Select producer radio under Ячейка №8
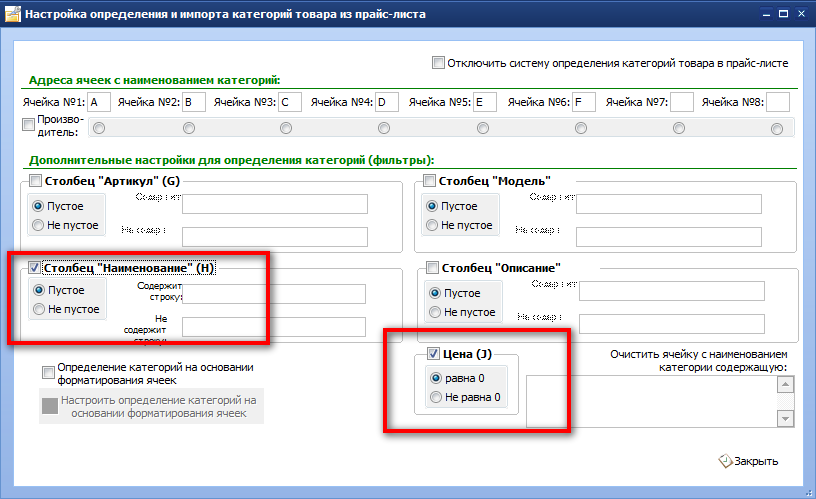816x499 pixels. [777, 129]
